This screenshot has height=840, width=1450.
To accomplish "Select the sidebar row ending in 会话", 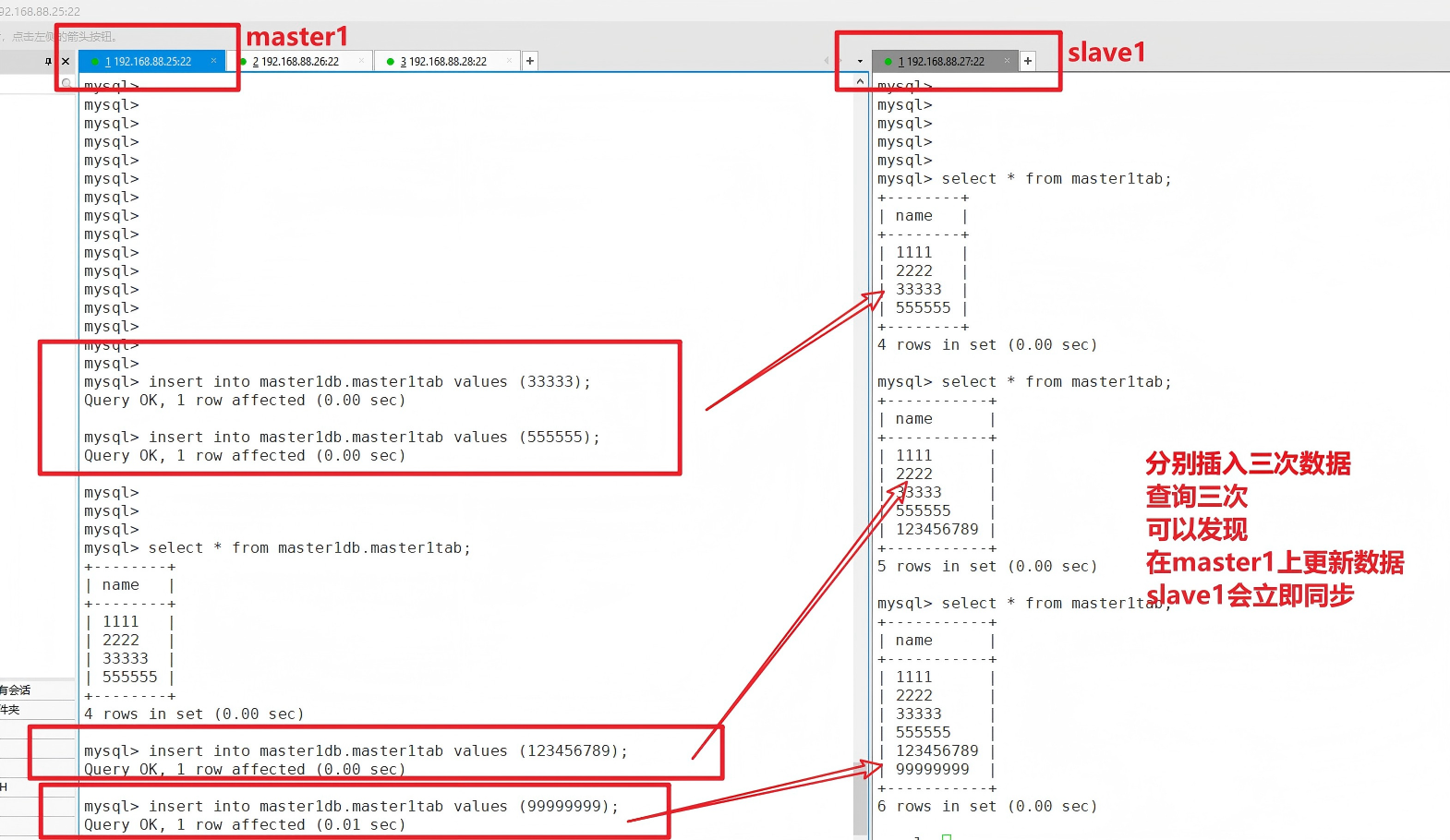I will (18, 690).
